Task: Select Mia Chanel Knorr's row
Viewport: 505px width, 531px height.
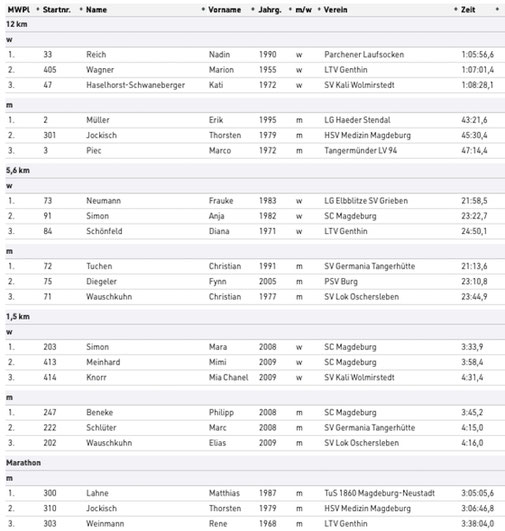Action: click(255, 378)
